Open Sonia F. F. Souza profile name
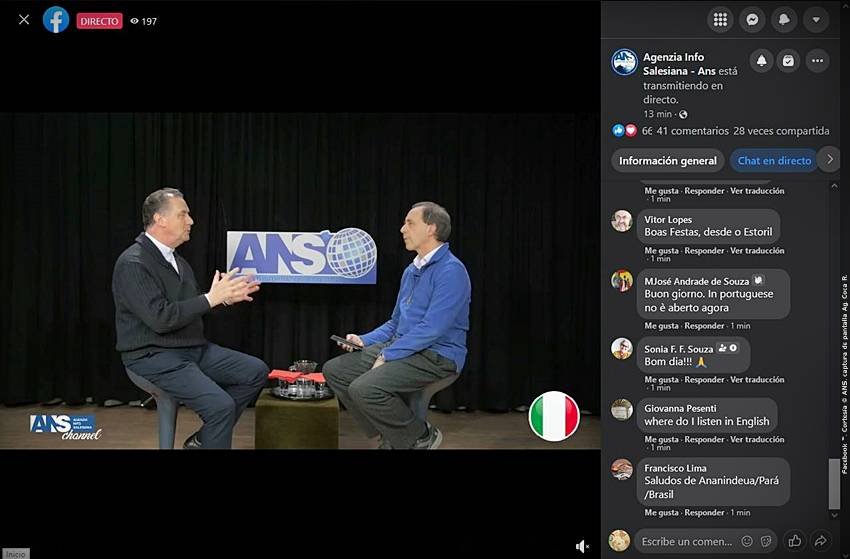Image resolution: width=850 pixels, height=559 pixels. (x=678, y=349)
